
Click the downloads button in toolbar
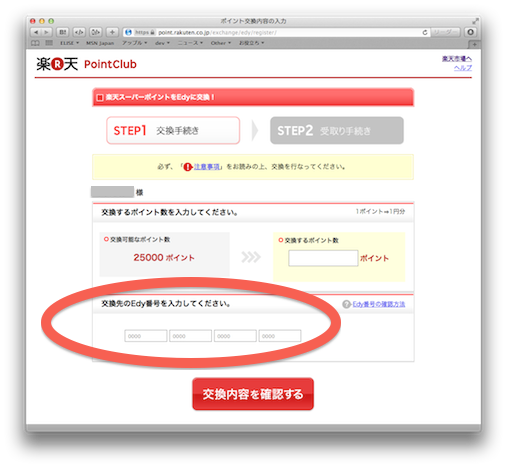pos(470,32)
